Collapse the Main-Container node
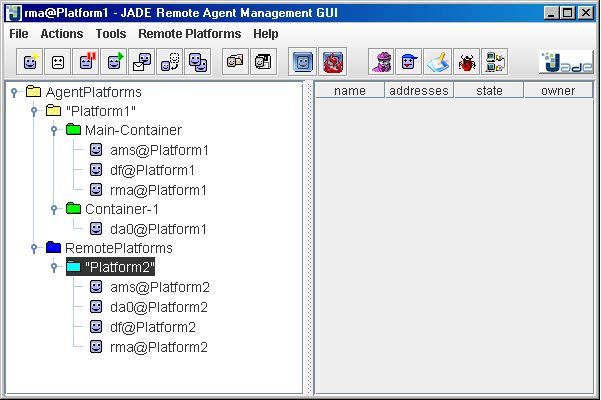601x400 pixels. point(54,130)
